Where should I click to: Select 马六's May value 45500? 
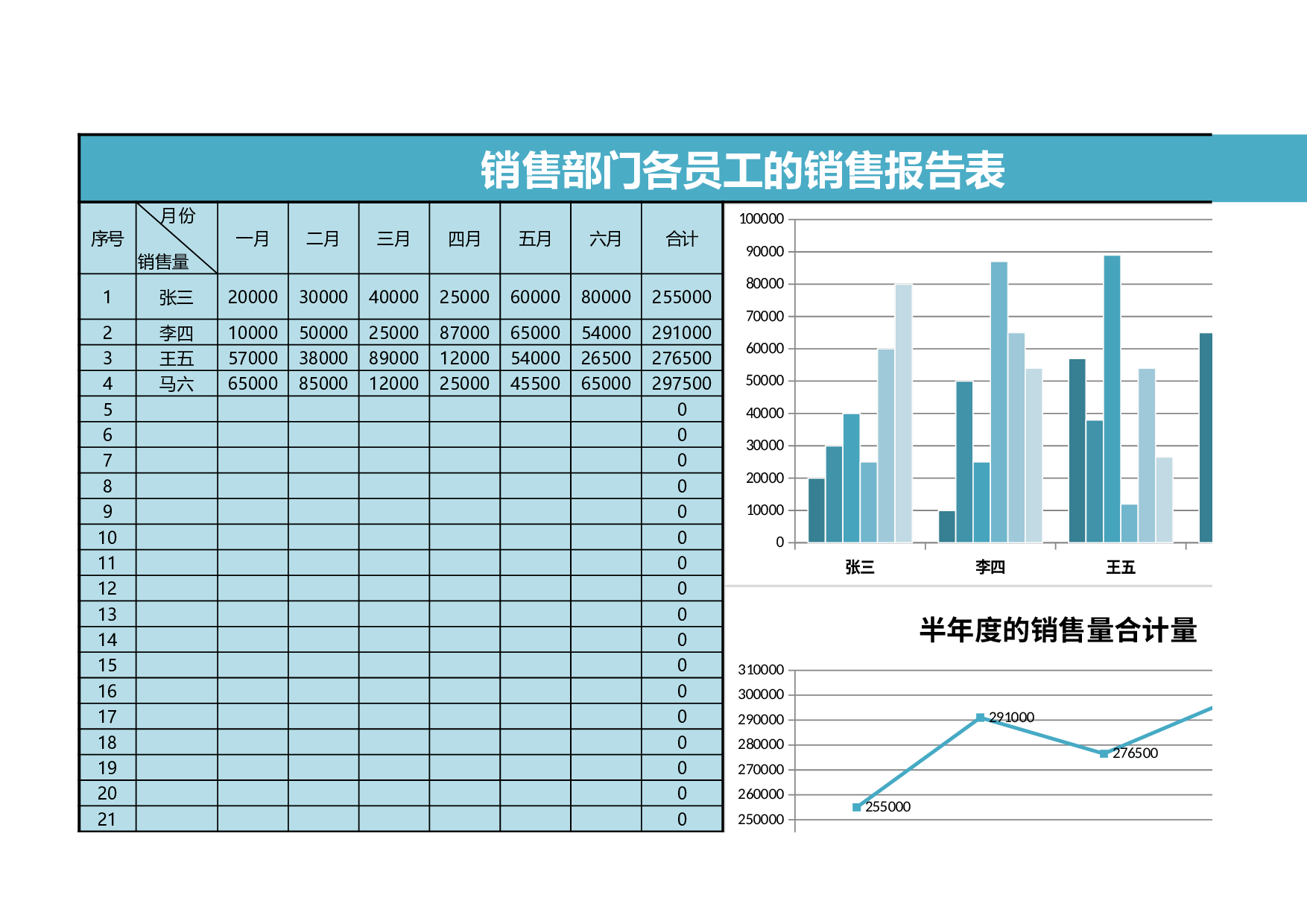point(535,384)
